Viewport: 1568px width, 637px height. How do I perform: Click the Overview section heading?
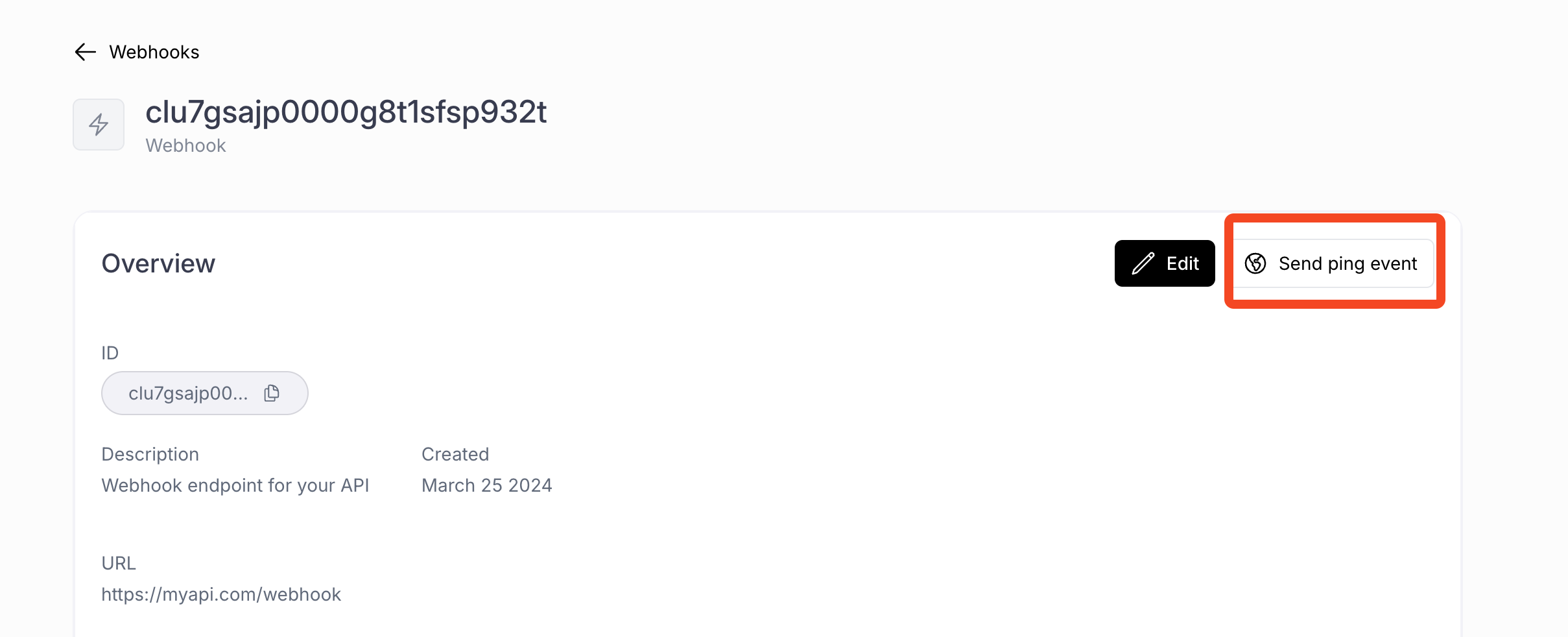[x=159, y=263]
